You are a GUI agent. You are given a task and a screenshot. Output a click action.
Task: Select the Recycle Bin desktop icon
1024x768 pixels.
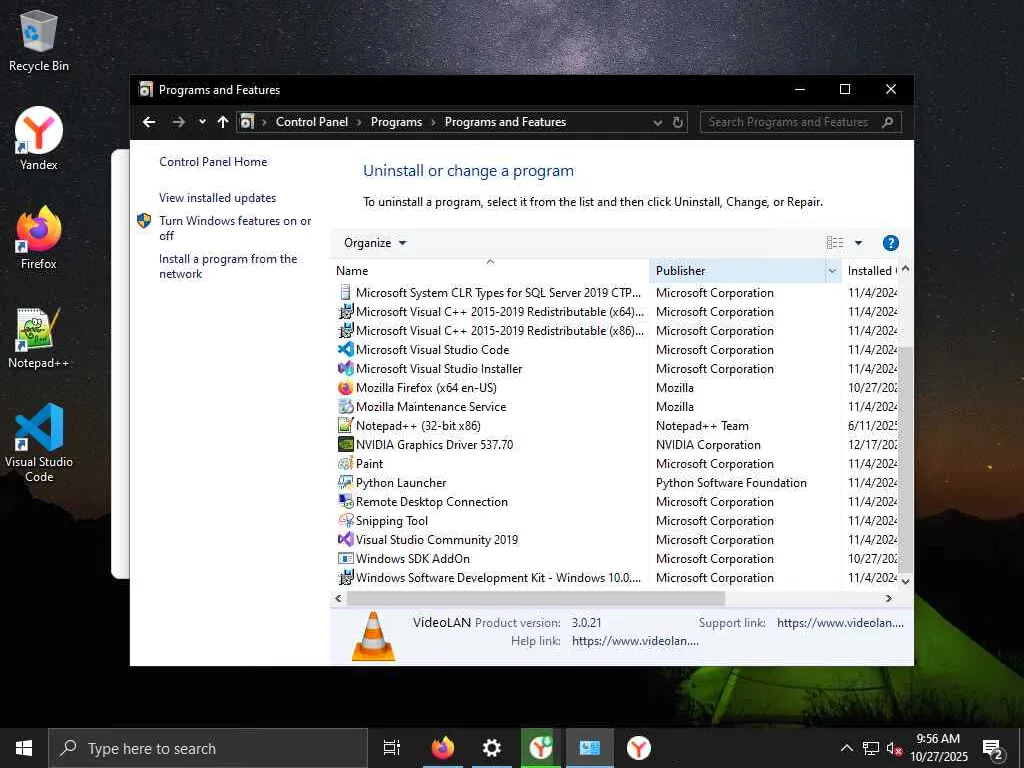coord(39,41)
